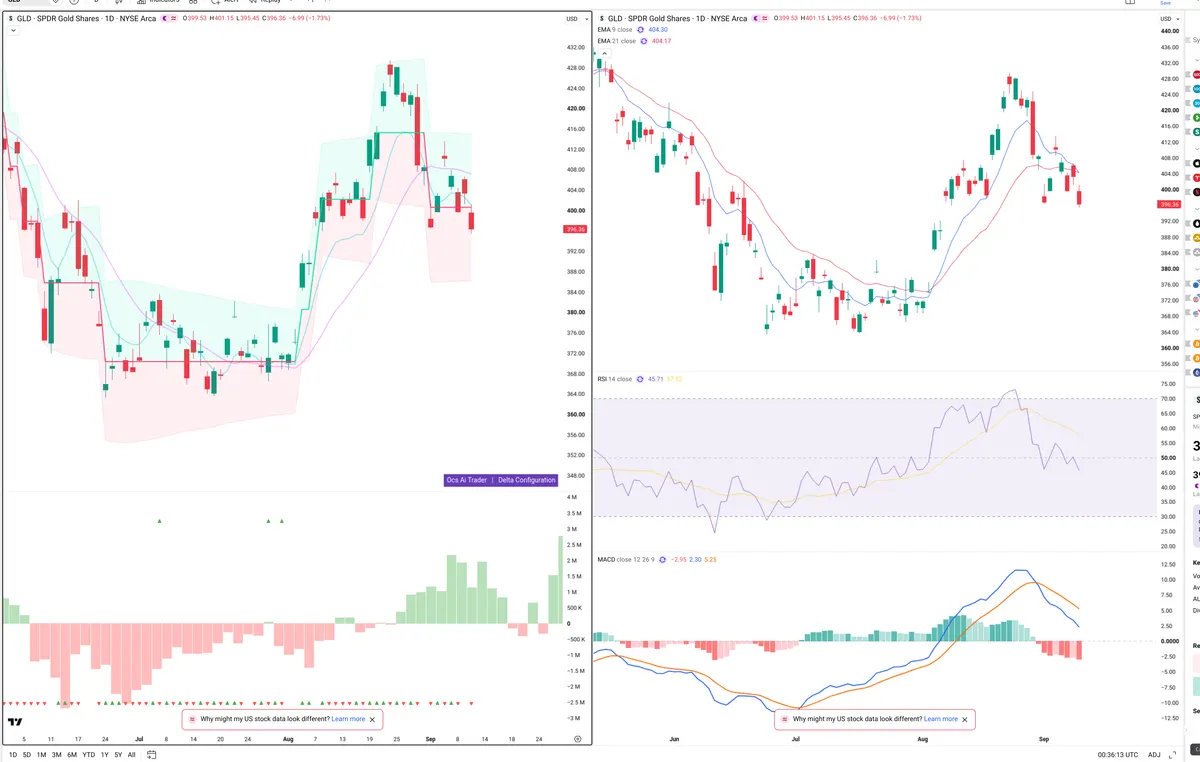
Task: Select the 6M time range
Action: click(x=72, y=755)
